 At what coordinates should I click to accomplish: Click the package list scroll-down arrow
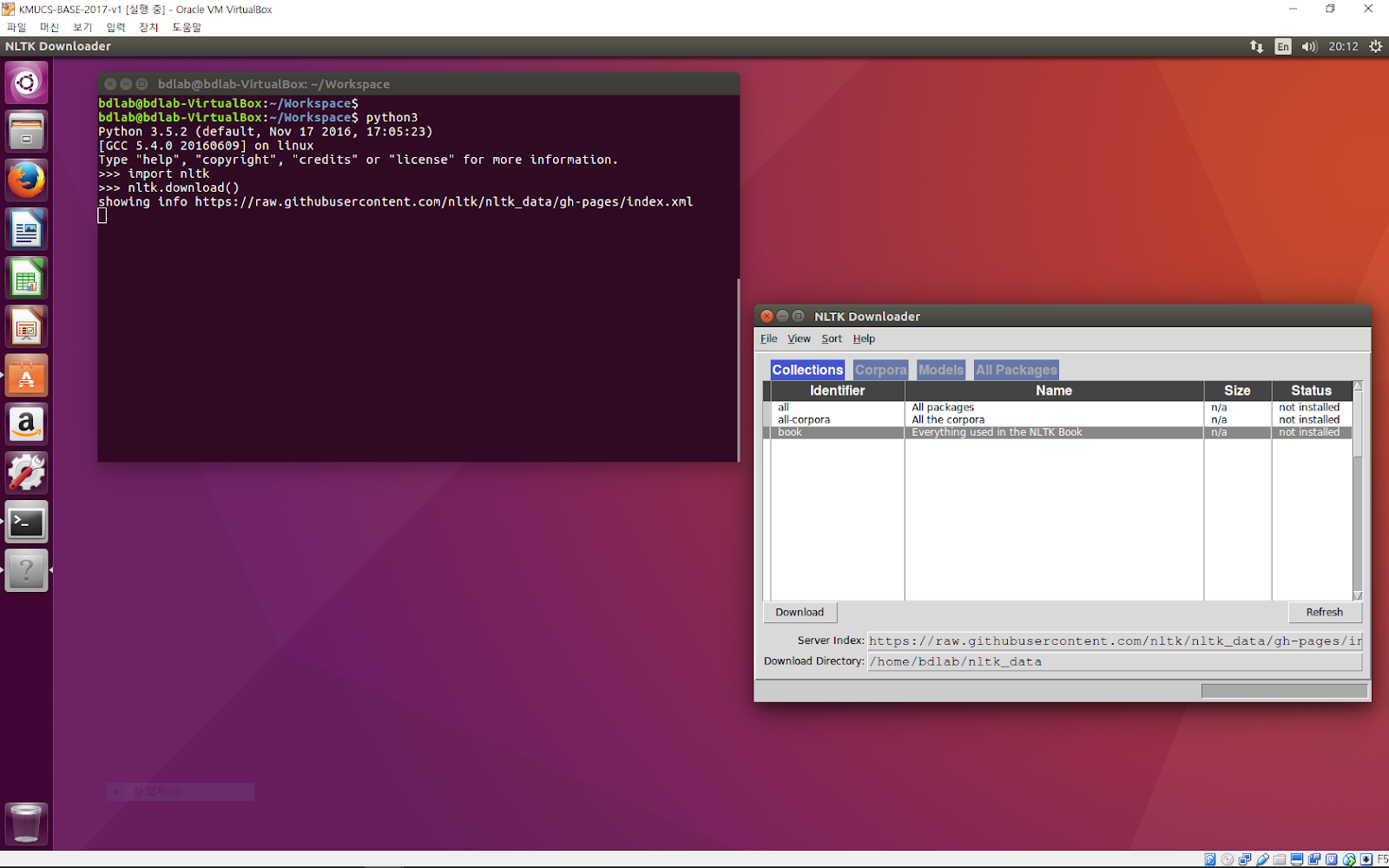click(1358, 595)
